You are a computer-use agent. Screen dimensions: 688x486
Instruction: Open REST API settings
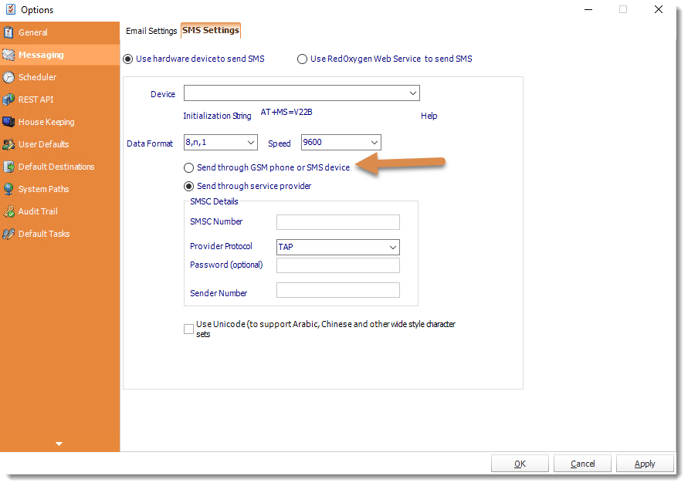point(60,100)
